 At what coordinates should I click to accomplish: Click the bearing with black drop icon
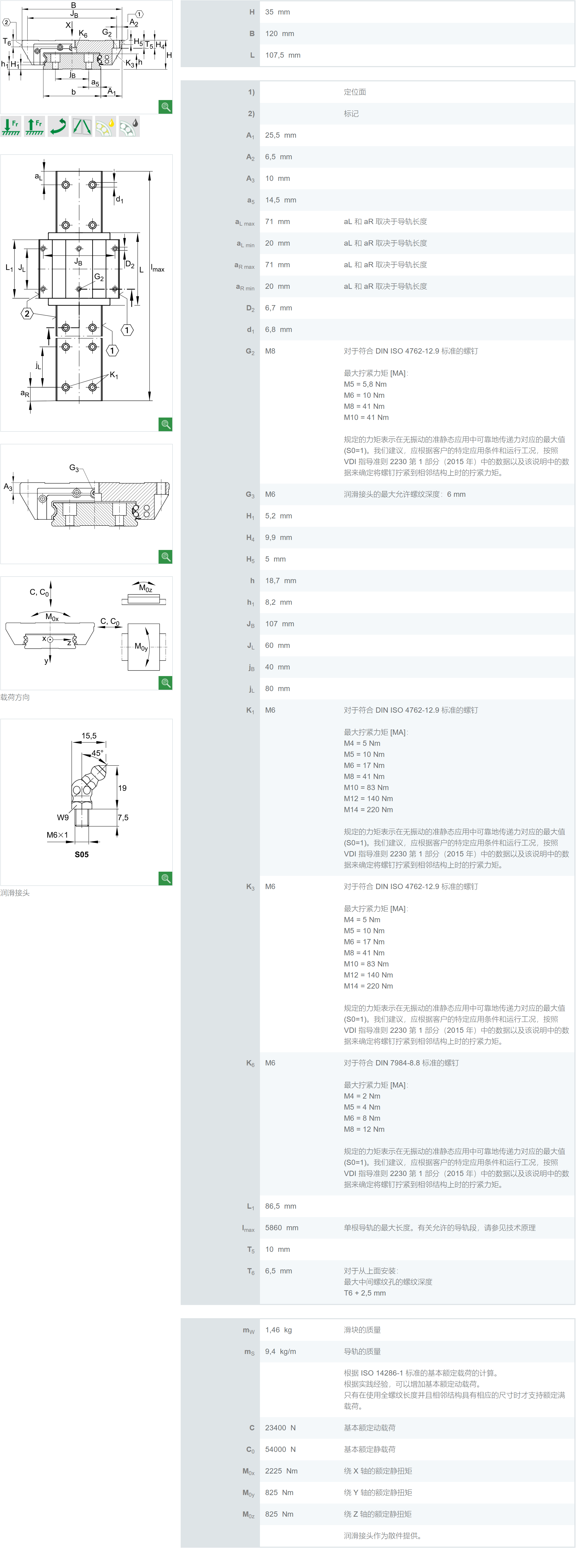(130, 127)
